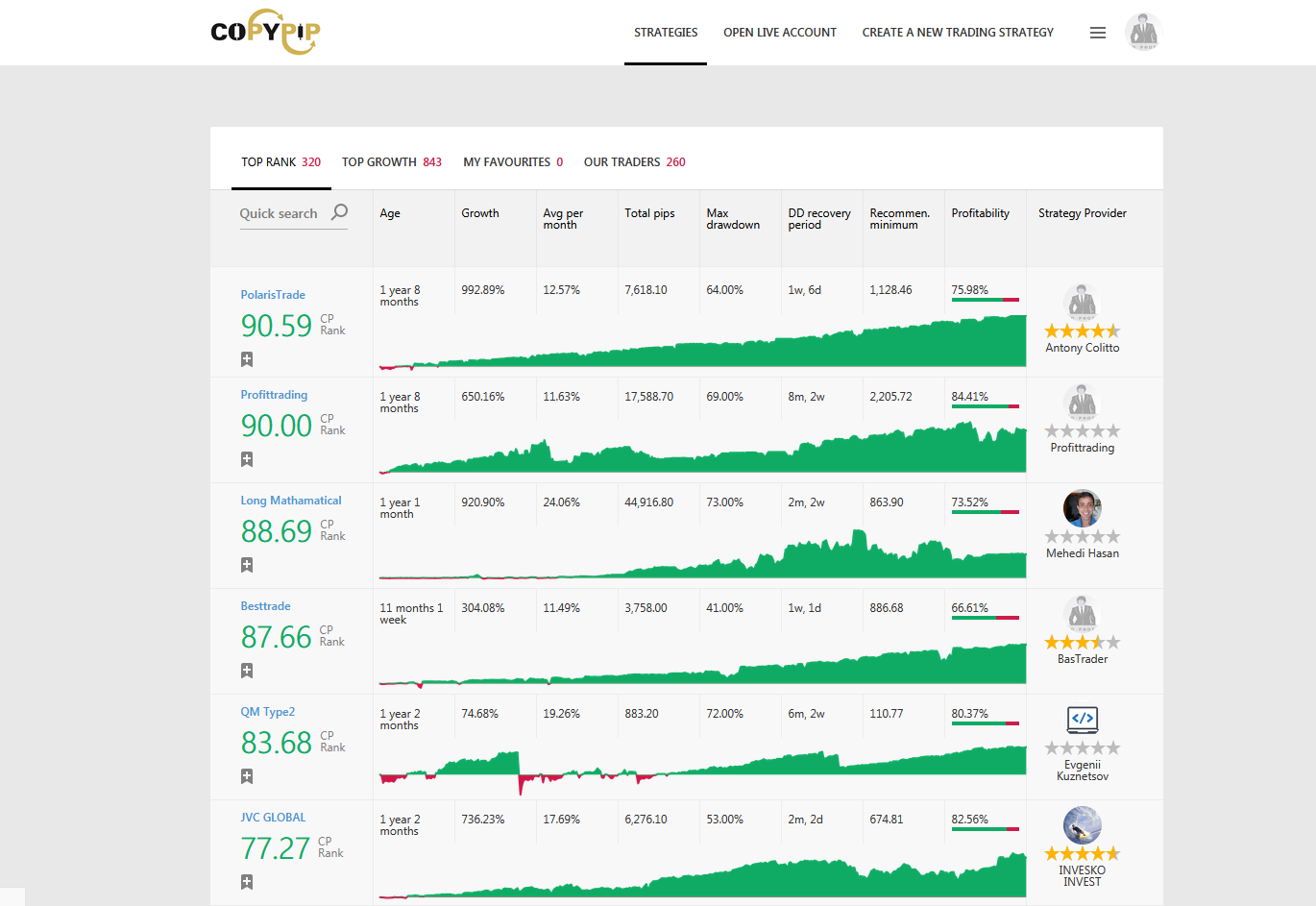1316x906 pixels.
Task: Open the Long Mathamatical strategy link
Action: [291, 501]
